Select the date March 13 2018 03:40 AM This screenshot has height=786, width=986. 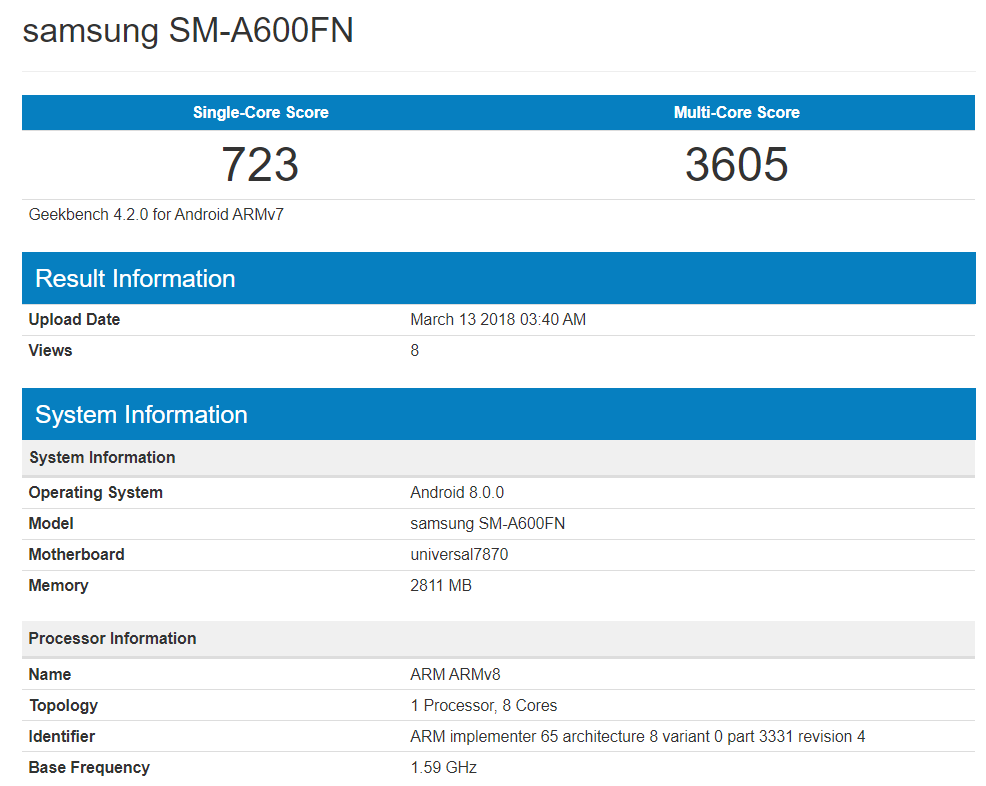click(x=498, y=319)
